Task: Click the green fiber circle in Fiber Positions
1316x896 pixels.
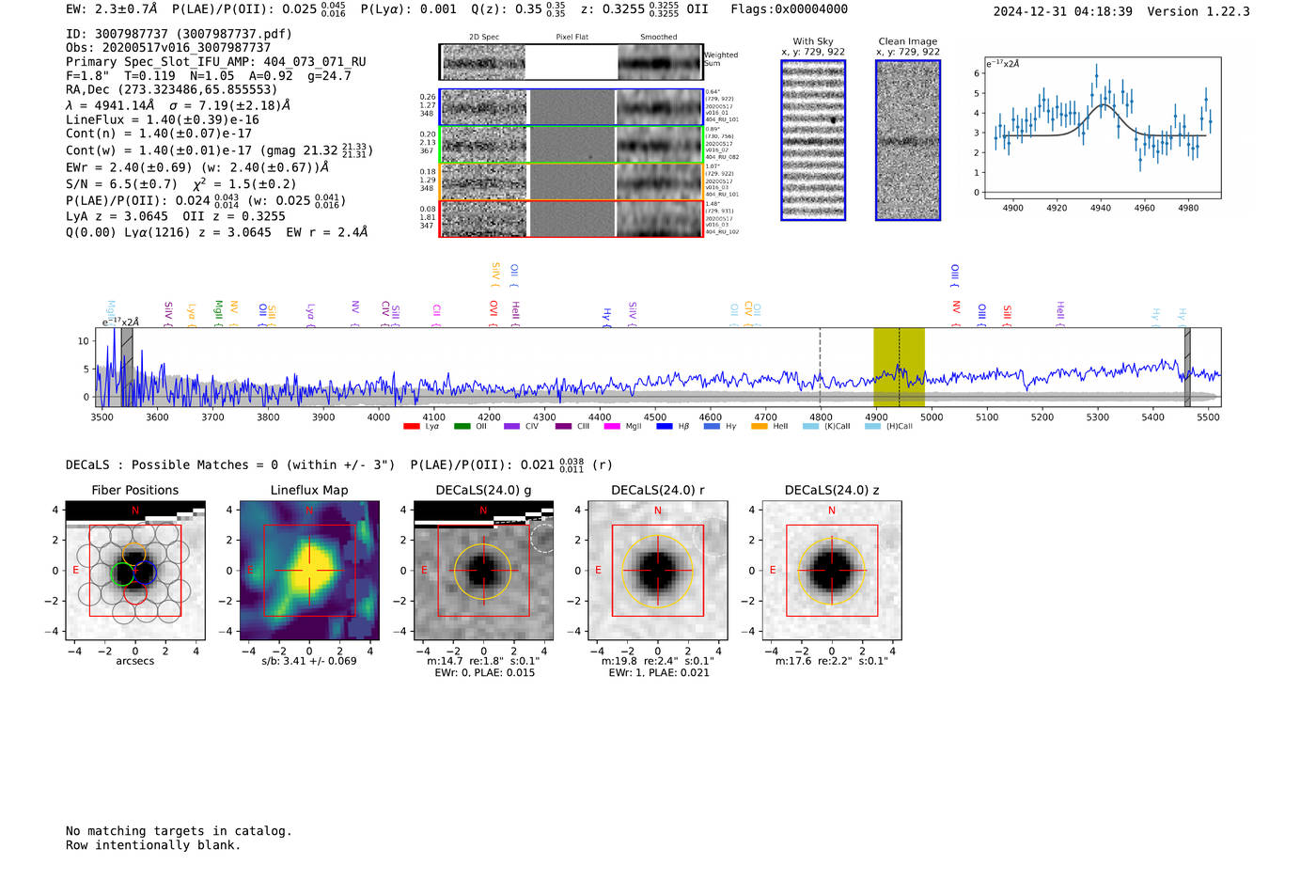Action: click(x=123, y=574)
